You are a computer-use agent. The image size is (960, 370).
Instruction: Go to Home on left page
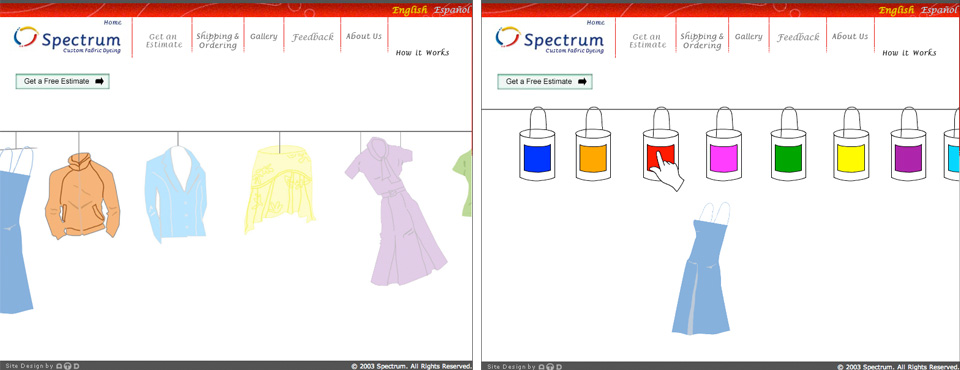pyautogui.click(x=113, y=23)
